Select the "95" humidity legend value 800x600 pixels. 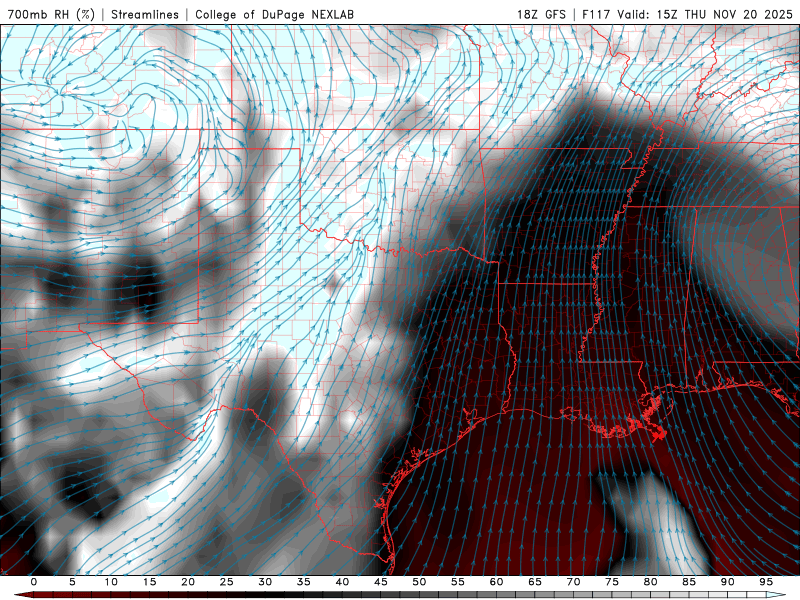point(766,582)
